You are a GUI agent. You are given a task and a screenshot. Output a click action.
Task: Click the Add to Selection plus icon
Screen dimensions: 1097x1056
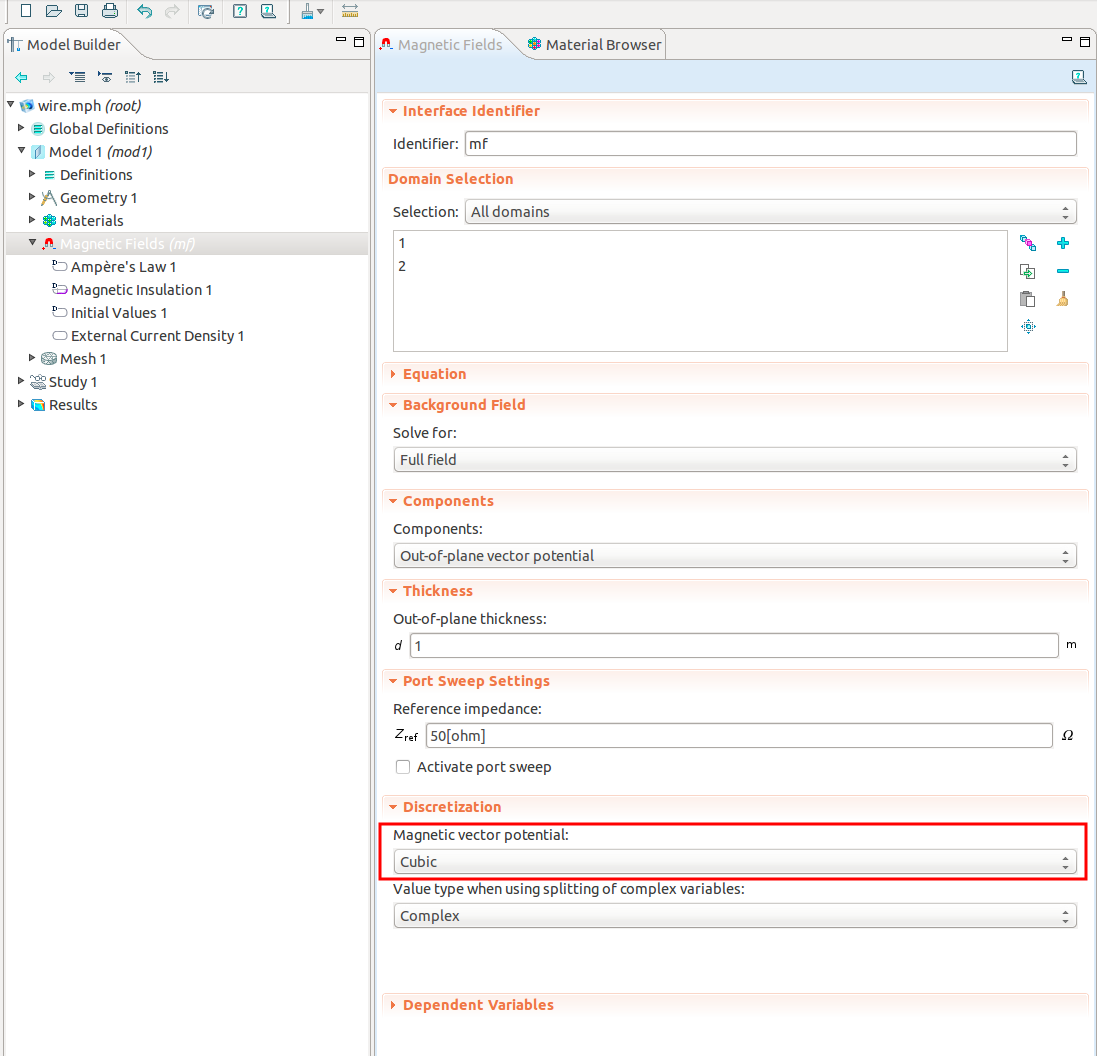point(1063,243)
